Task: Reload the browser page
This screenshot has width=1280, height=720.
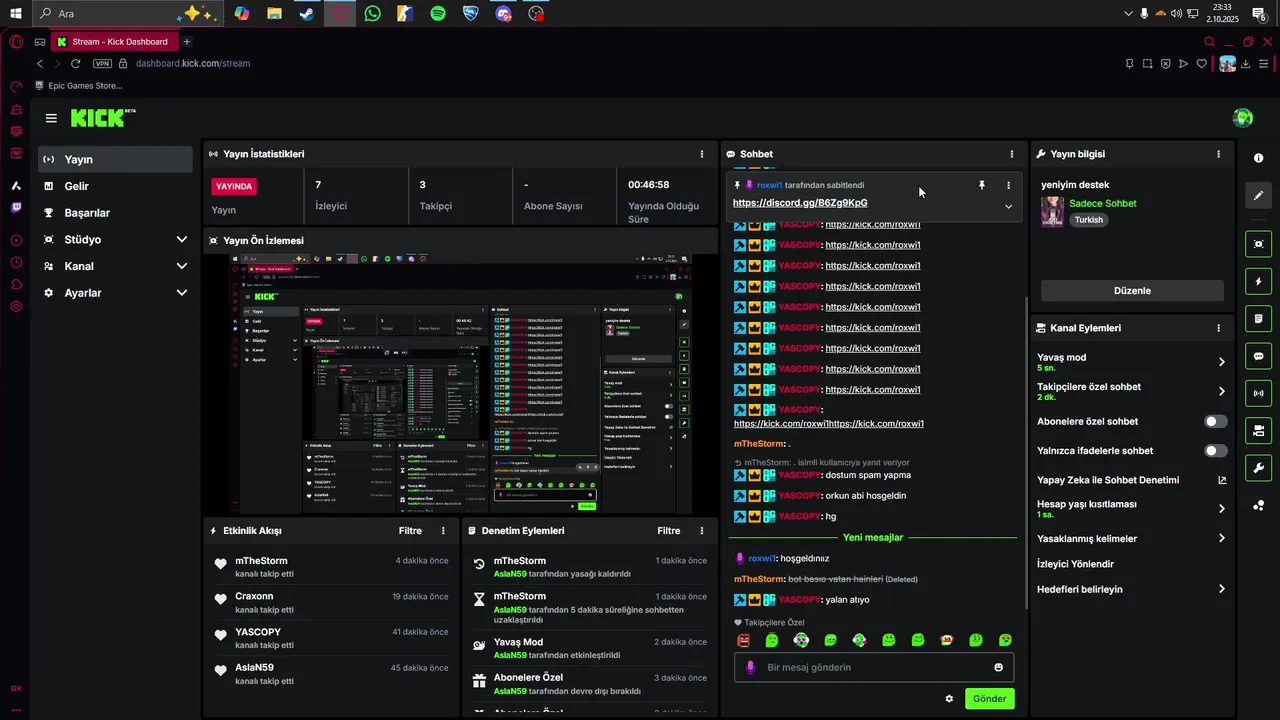Action: (x=75, y=63)
